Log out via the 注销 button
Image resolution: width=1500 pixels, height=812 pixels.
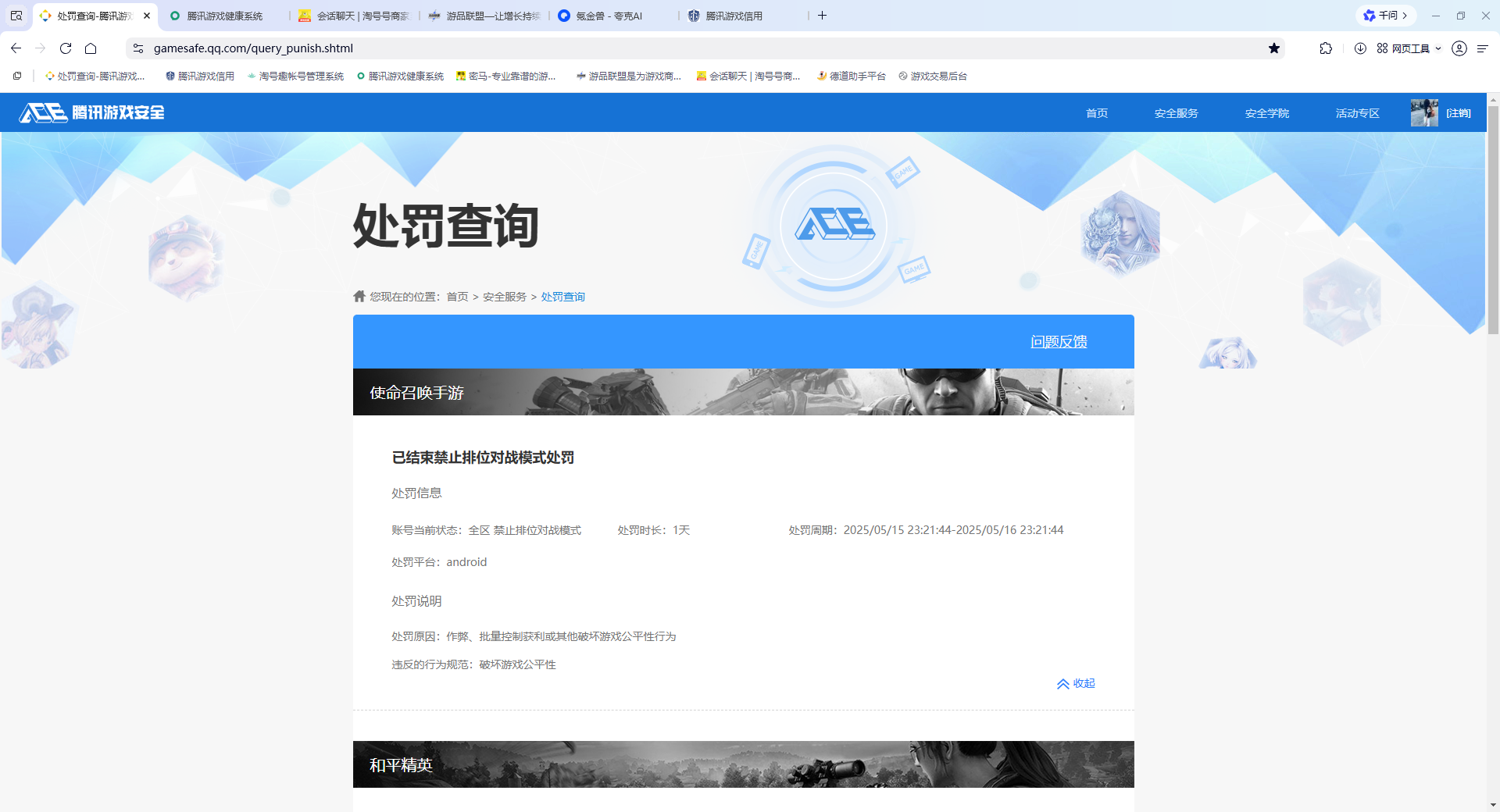point(1458,112)
